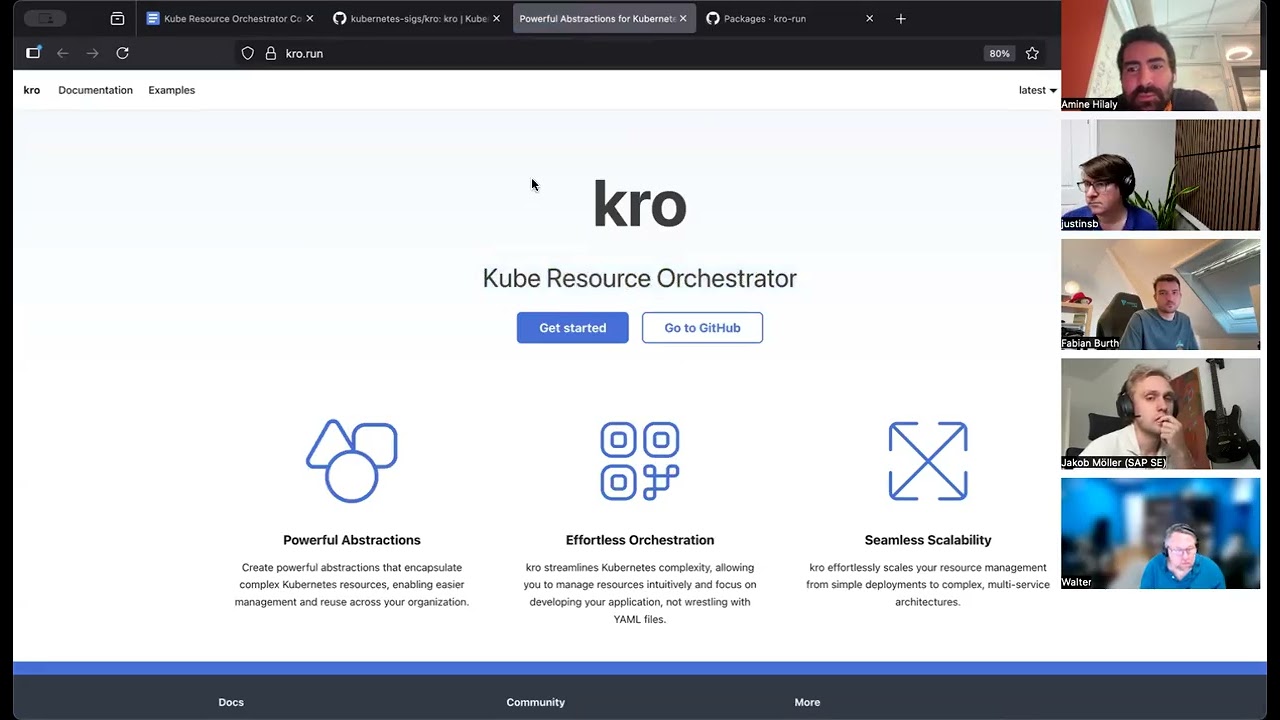Click the More footer heading
Image resolution: width=1280 pixels, height=720 pixels.
pyautogui.click(x=807, y=702)
